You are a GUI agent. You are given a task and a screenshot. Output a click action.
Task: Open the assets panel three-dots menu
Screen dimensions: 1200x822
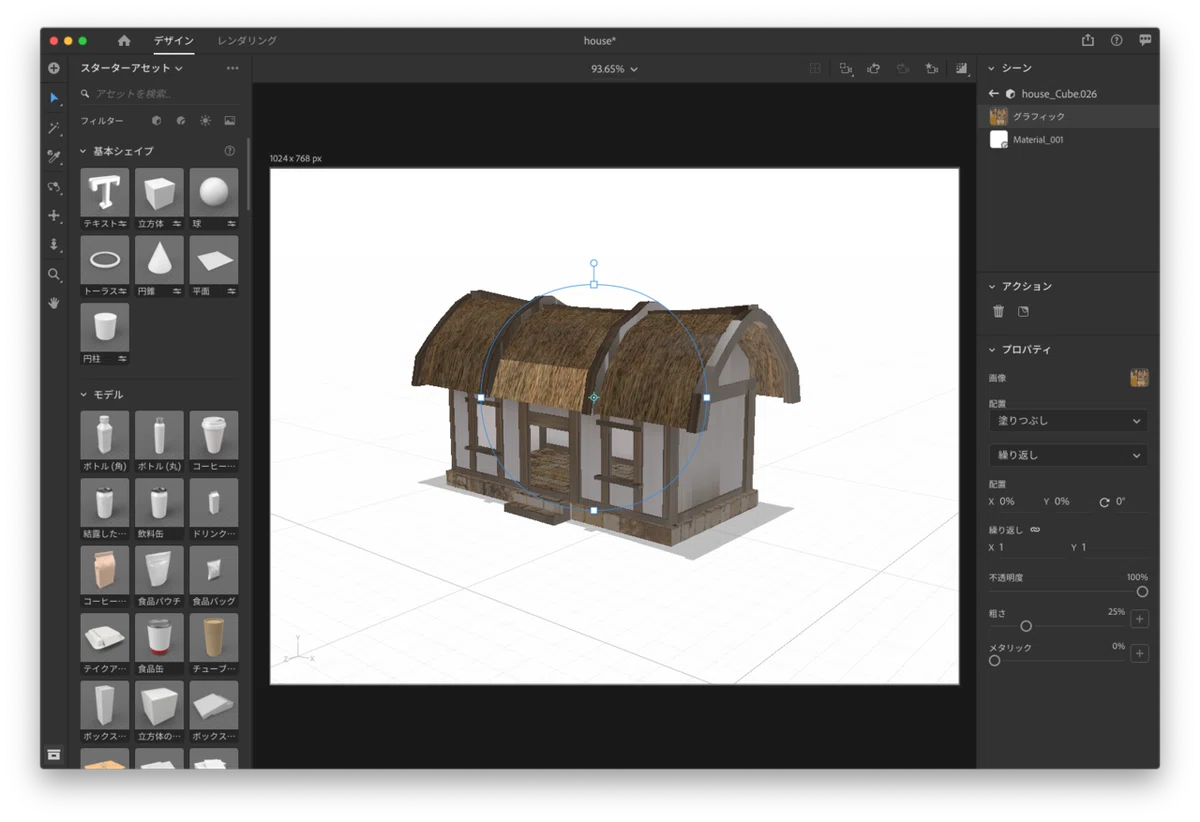pos(233,68)
